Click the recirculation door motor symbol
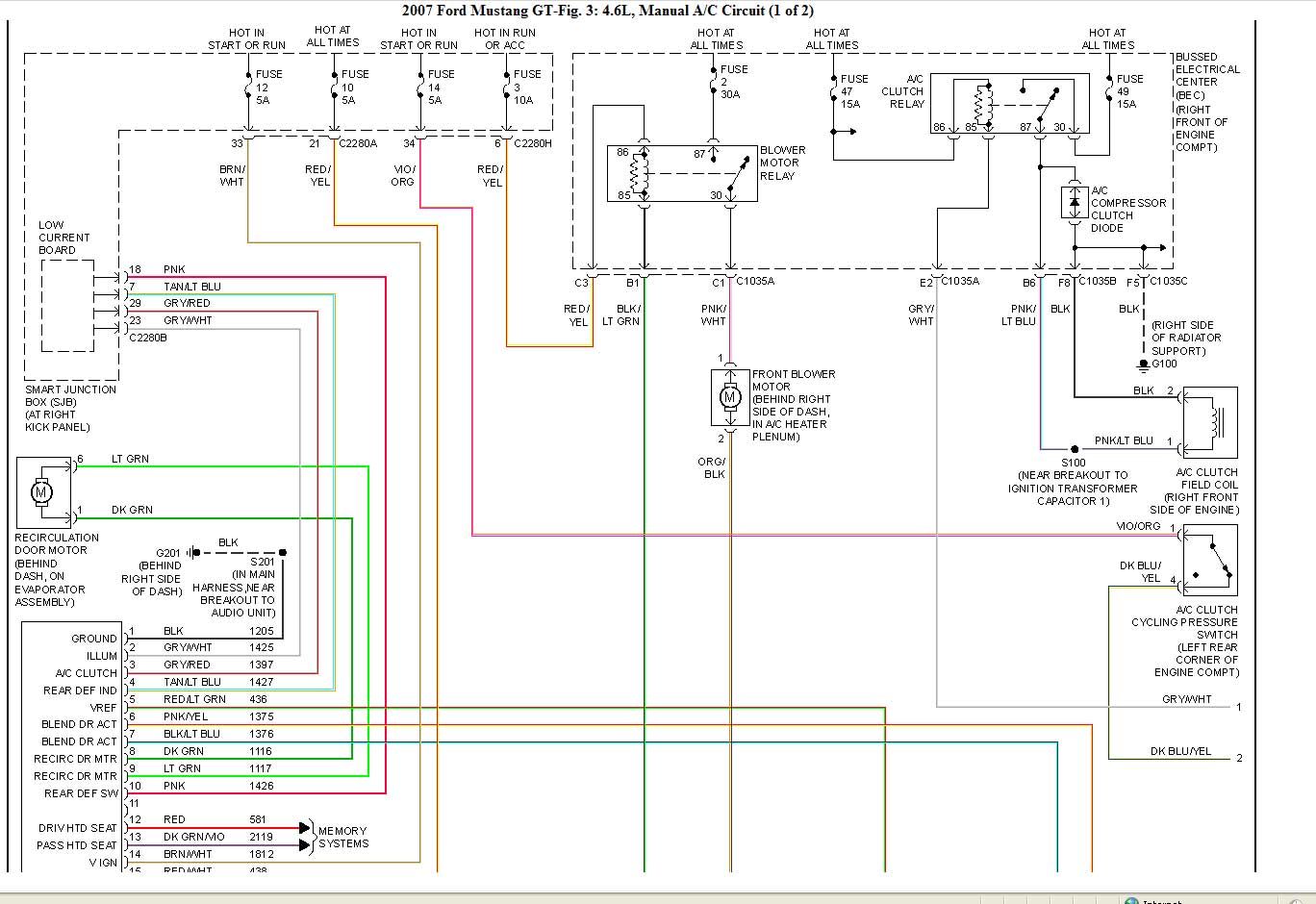Viewport: 1316px width, 904px height. click(x=42, y=491)
